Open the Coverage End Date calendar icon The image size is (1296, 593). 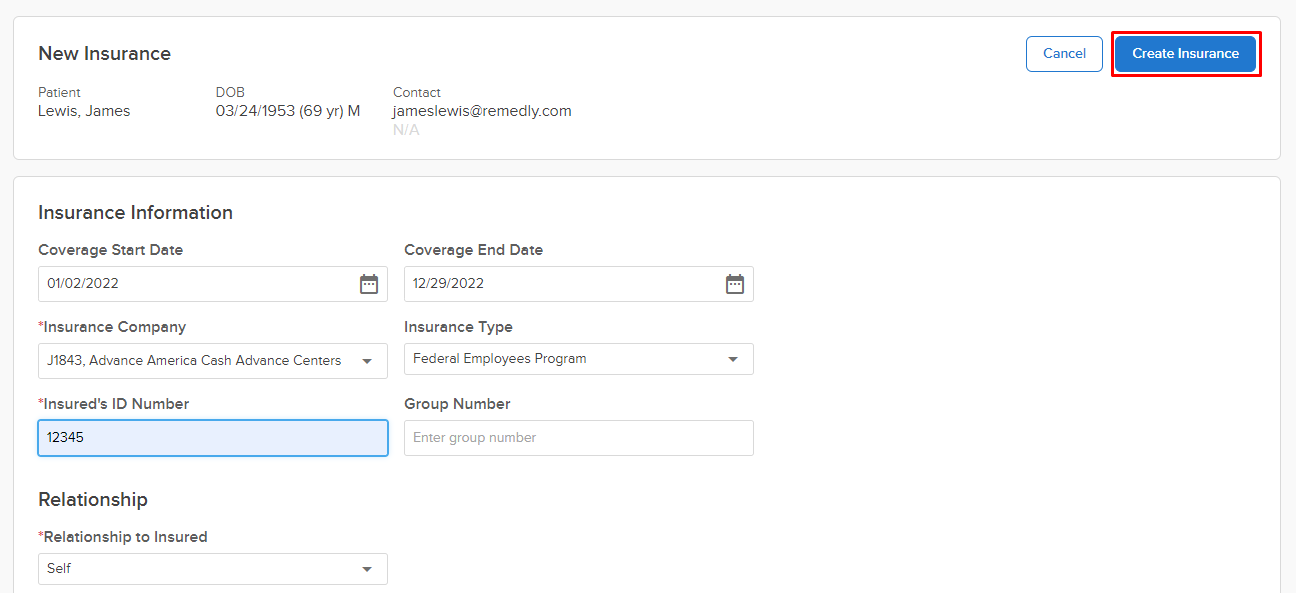click(735, 284)
